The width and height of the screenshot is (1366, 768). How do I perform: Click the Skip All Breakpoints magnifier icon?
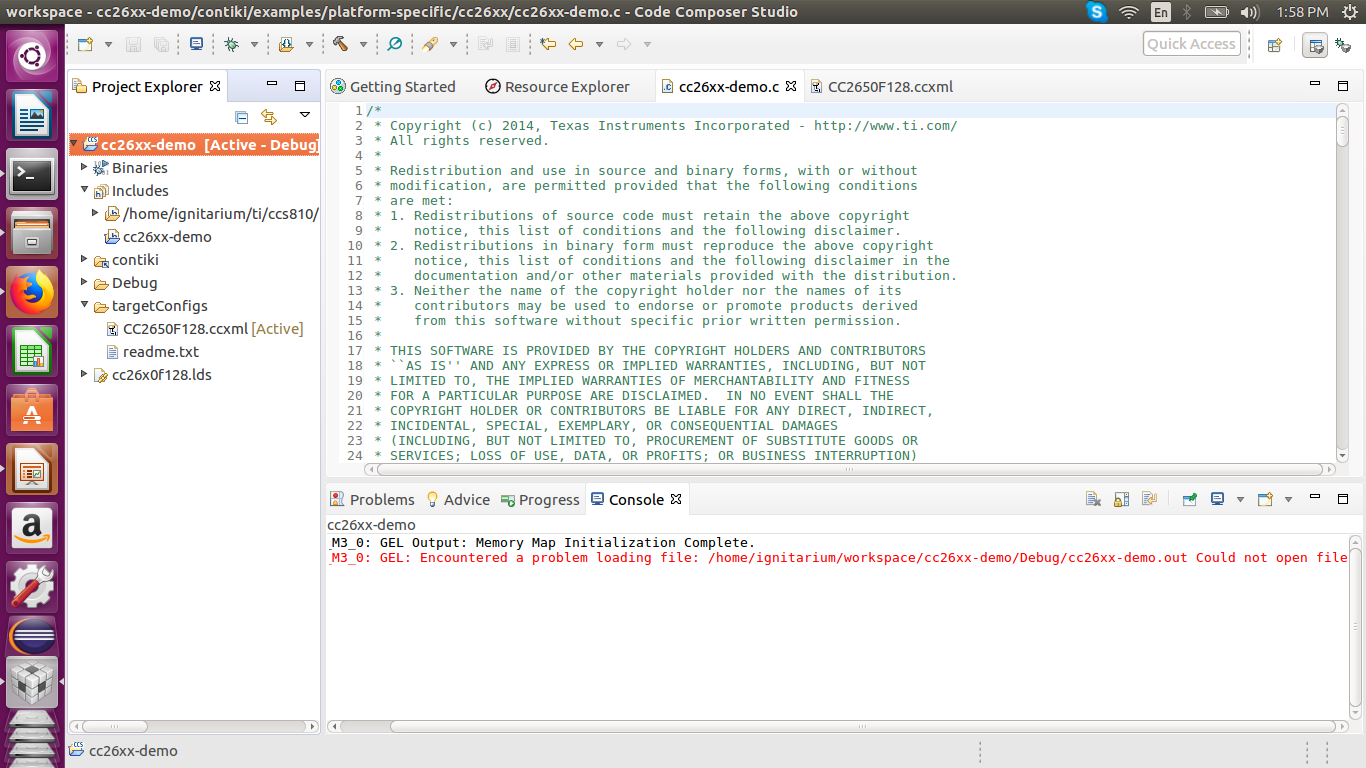pos(394,44)
